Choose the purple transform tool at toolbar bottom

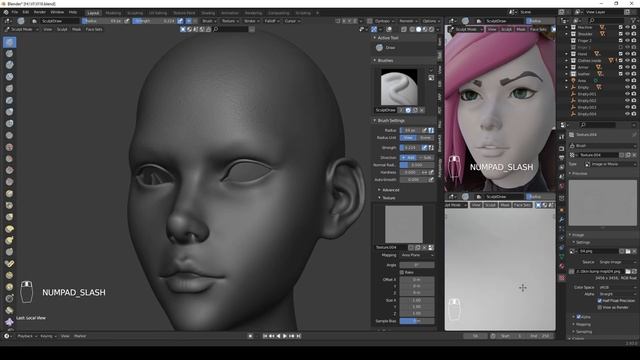(x=10, y=322)
